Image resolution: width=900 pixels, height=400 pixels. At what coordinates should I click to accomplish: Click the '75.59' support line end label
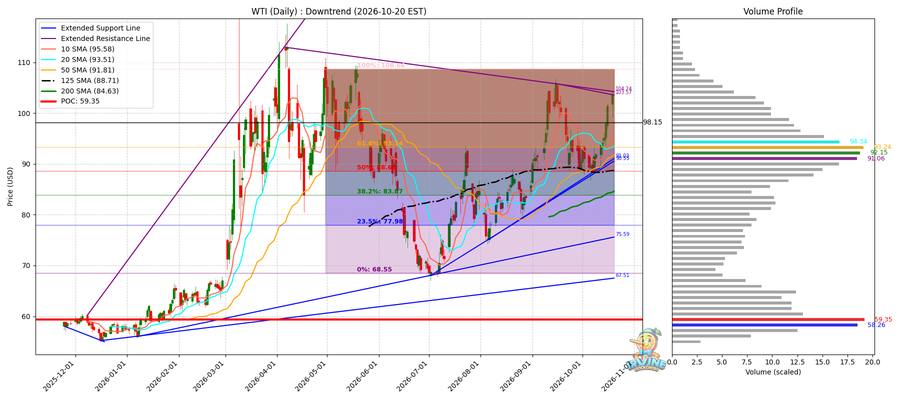tap(622, 235)
